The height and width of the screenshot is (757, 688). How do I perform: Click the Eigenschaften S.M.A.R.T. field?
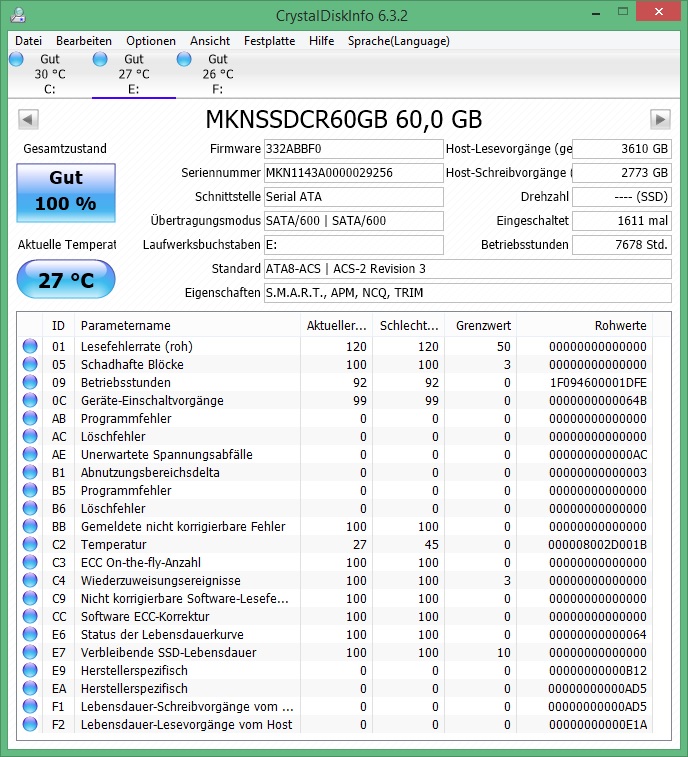(467, 293)
